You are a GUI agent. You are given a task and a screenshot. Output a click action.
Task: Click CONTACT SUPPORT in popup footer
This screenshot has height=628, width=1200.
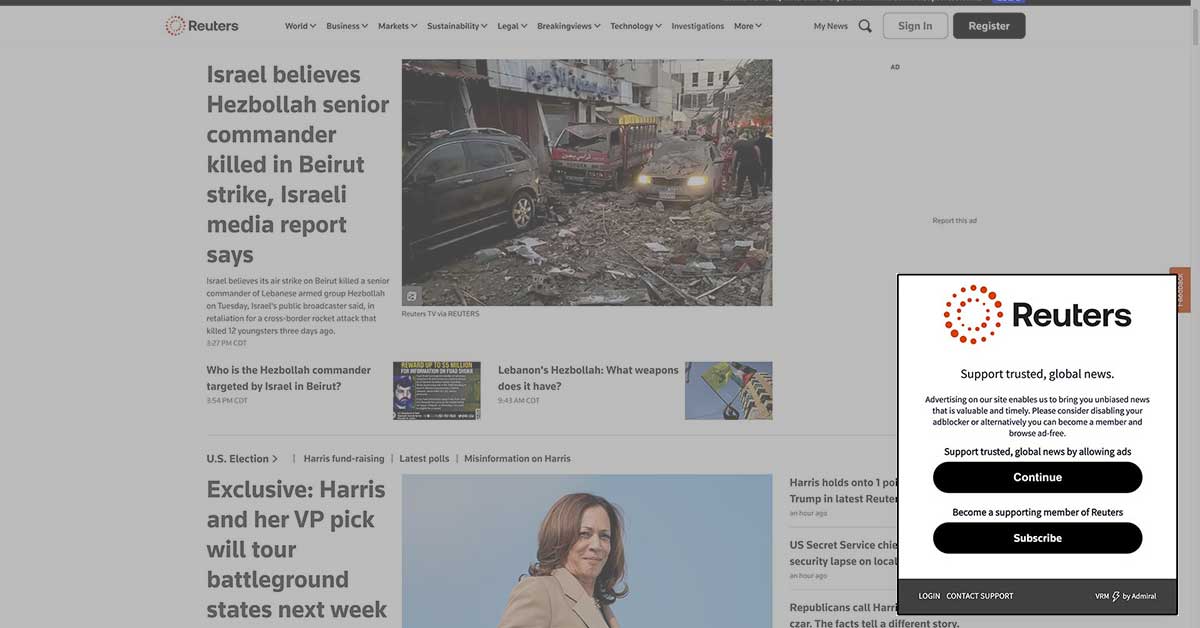(x=980, y=596)
